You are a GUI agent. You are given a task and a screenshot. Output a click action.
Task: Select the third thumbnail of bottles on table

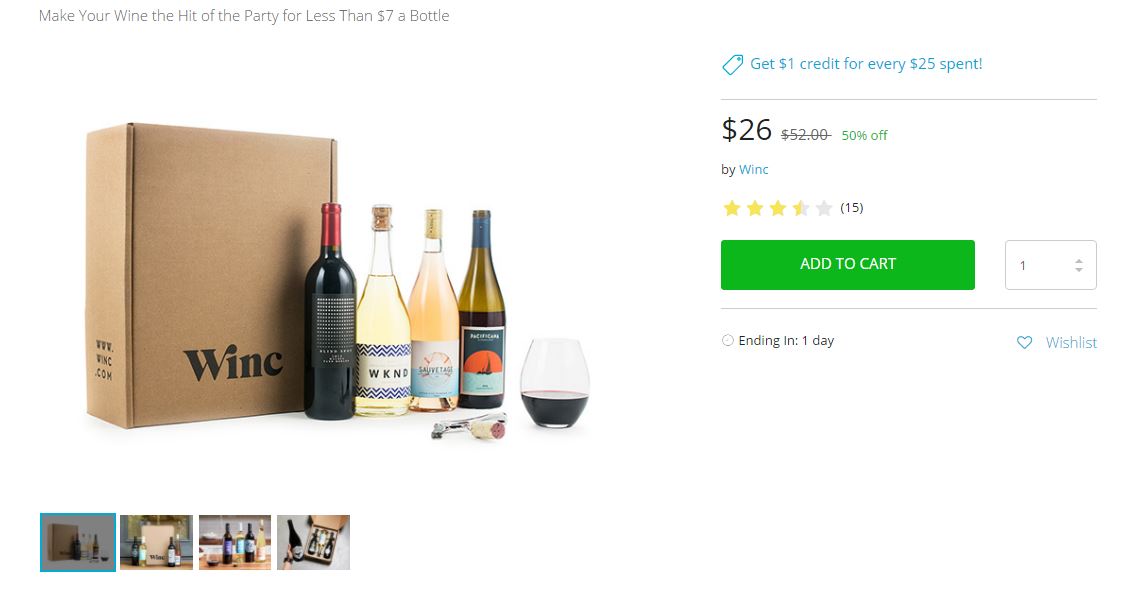235,542
